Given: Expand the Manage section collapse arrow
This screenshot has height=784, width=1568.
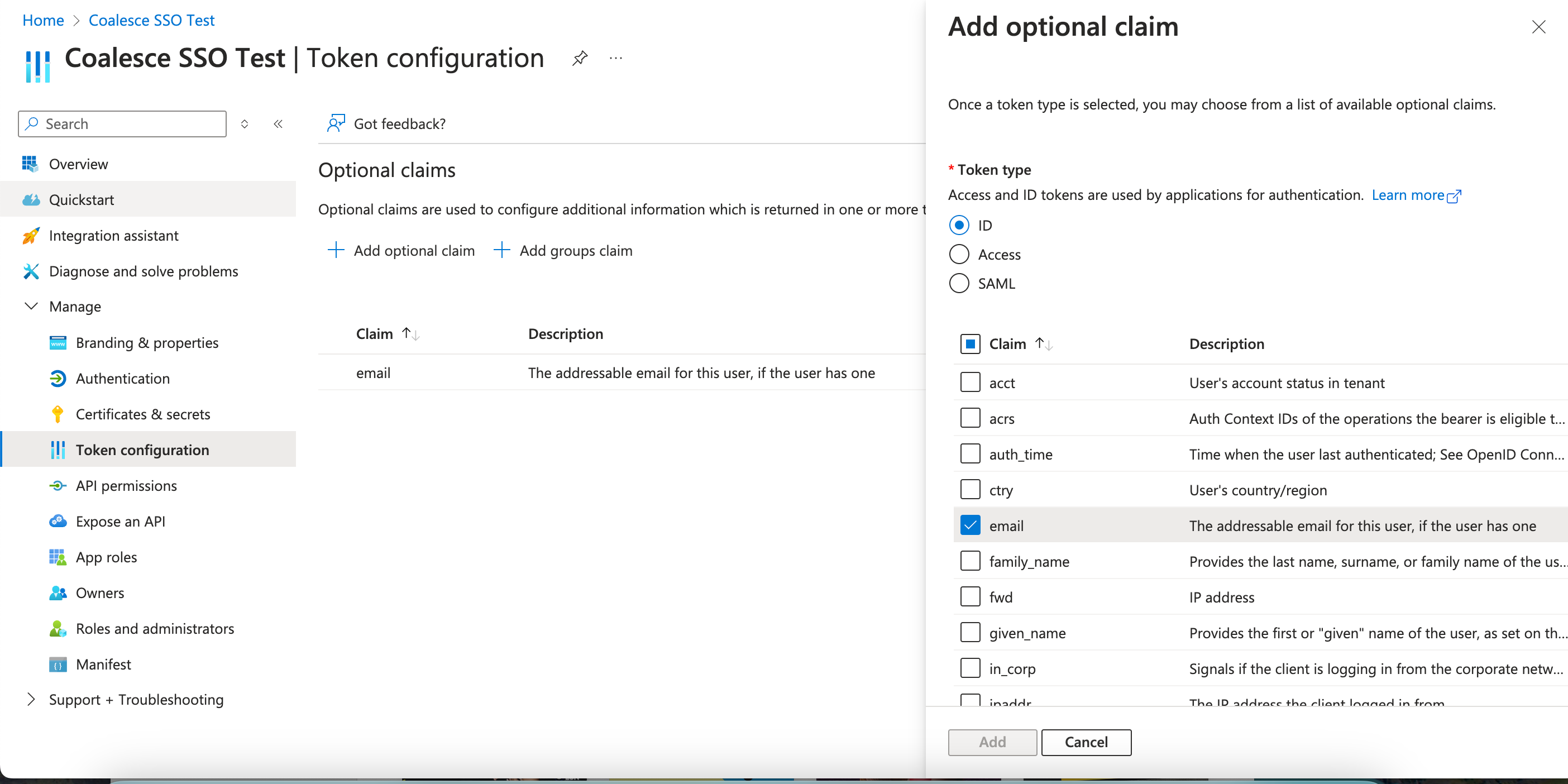Looking at the screenshot, I should coord(29,306).
